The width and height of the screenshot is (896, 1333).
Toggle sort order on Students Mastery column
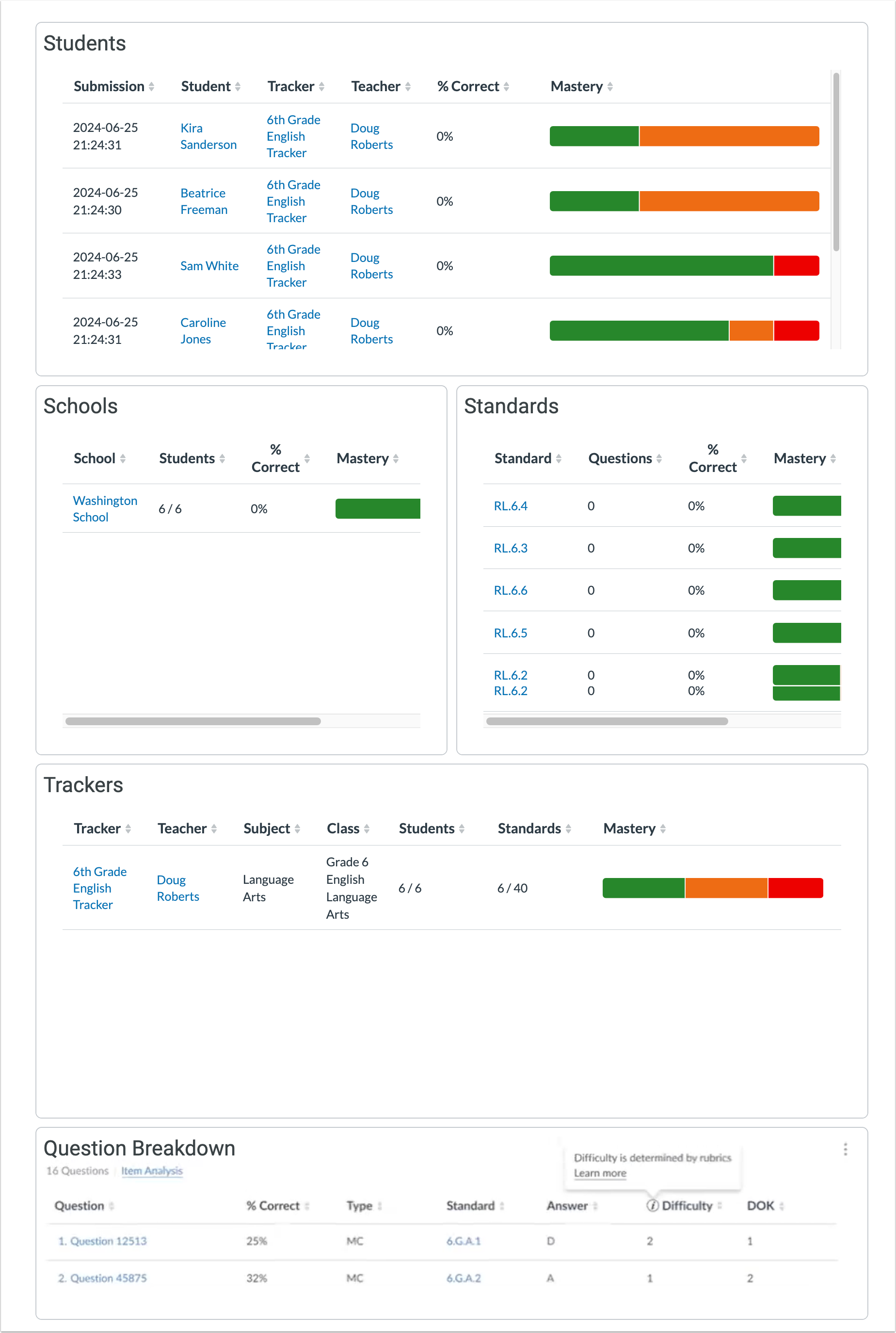610,86
